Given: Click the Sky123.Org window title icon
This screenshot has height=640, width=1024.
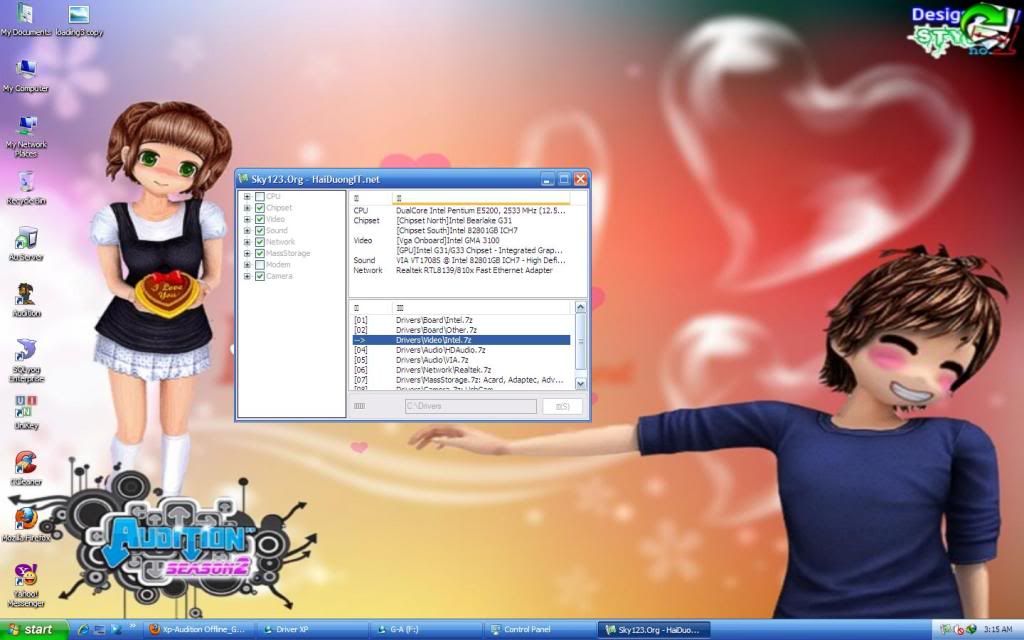Looking at the screenshot, I should 244,179.
